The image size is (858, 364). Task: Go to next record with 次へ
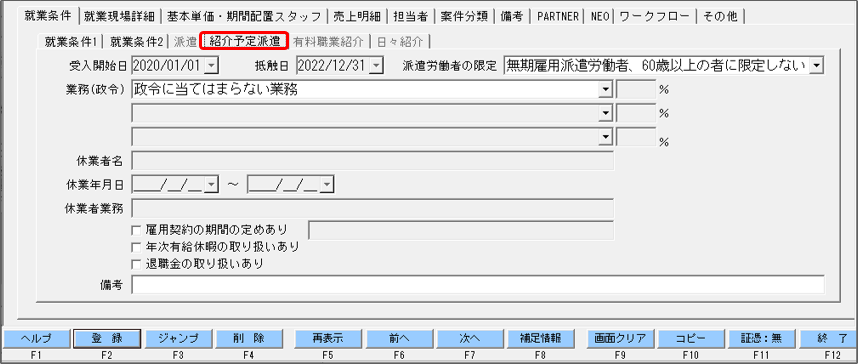(x=469, y=338)
